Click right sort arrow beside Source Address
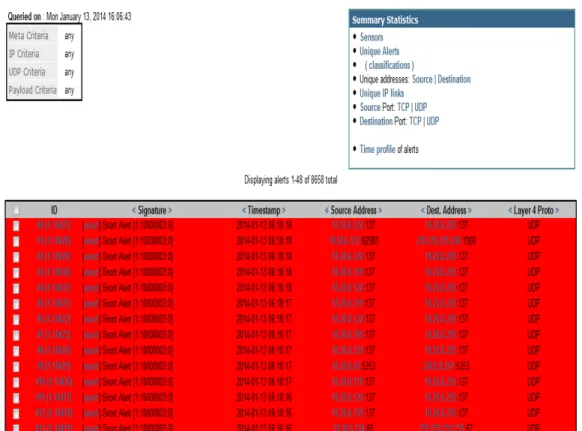Viewport: 582px width, 431px height. coord(380,210)
